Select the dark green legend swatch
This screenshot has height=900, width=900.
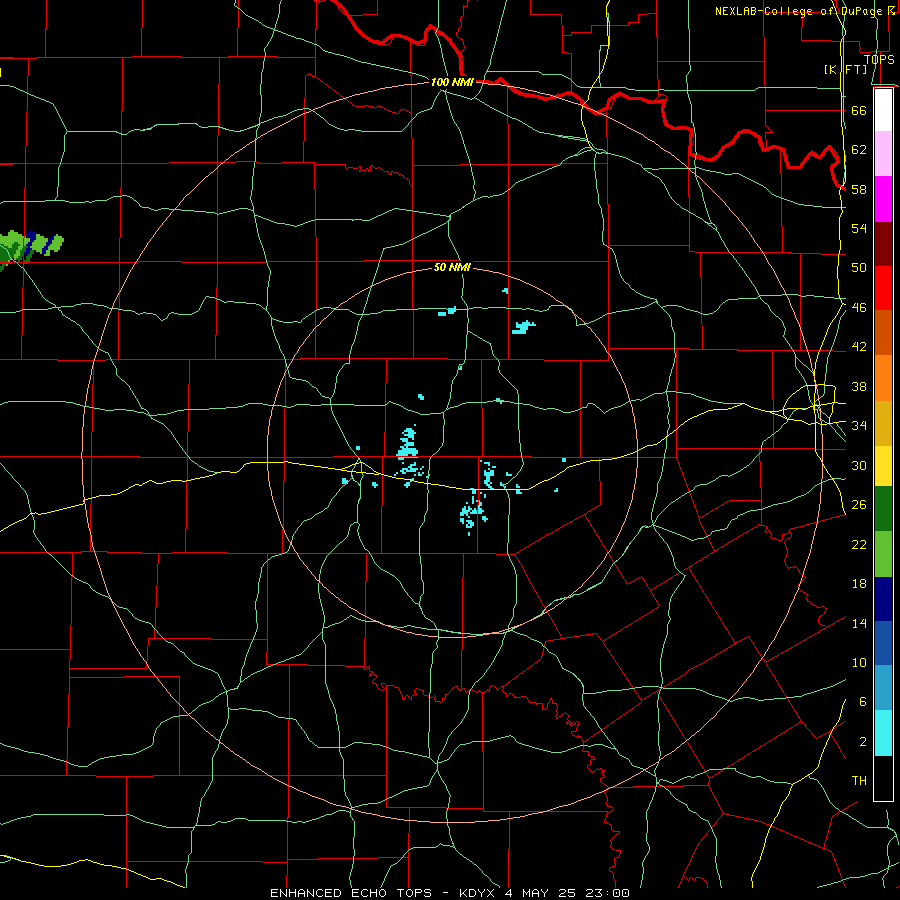click(x=883, y=509)
